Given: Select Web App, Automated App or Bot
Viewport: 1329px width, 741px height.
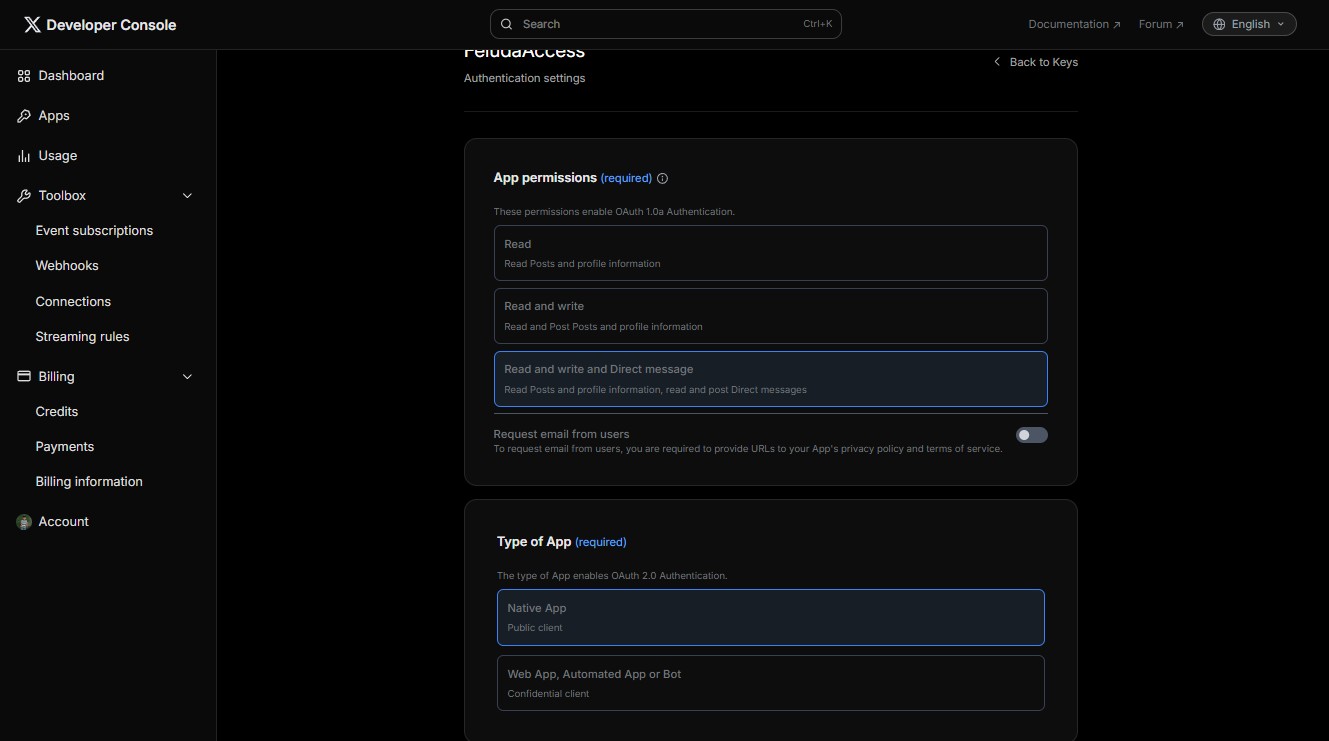Looking at the screenshot, I should tap(770, 683).
